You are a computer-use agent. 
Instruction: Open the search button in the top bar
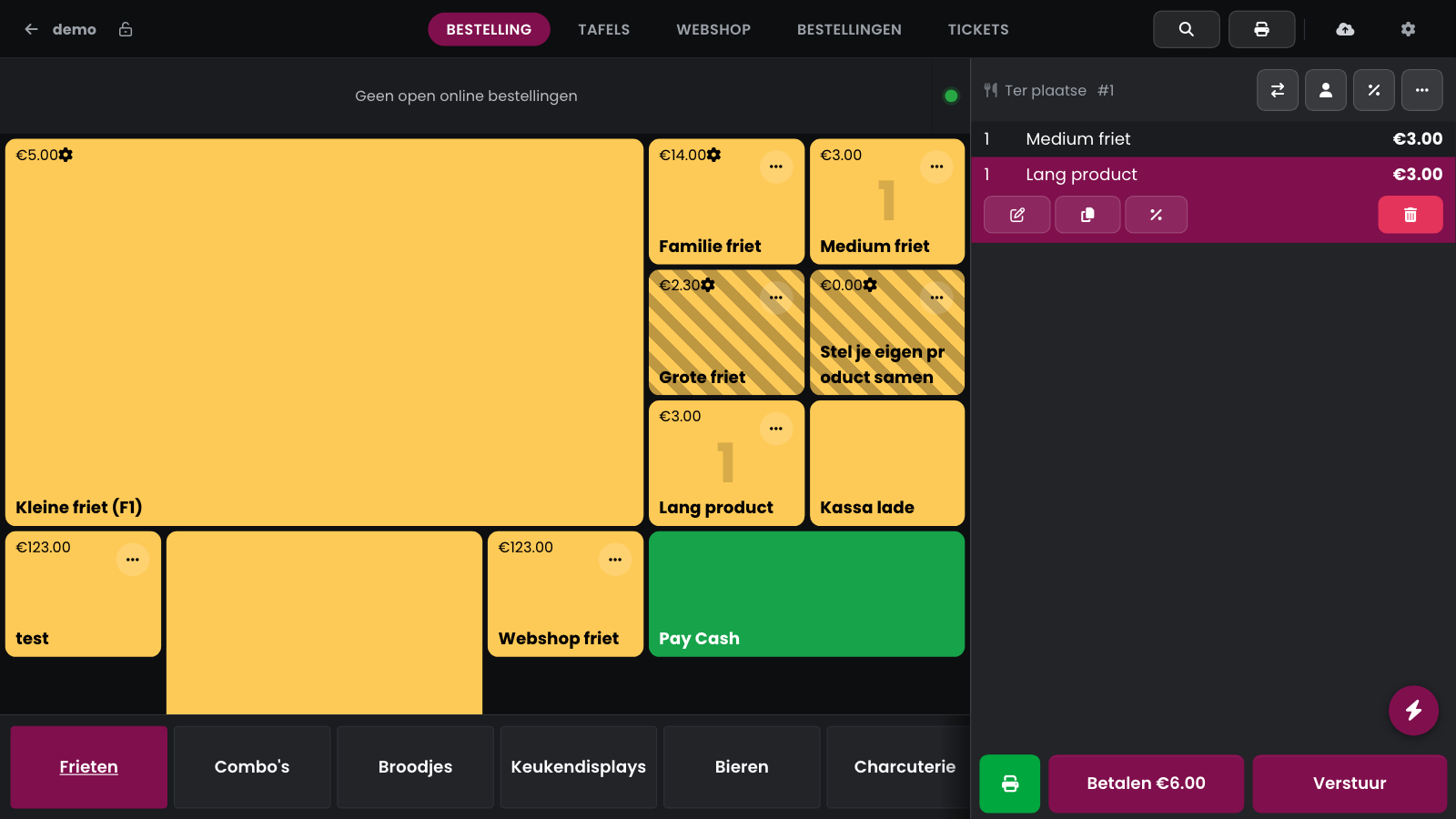(x=1187, y=29)
